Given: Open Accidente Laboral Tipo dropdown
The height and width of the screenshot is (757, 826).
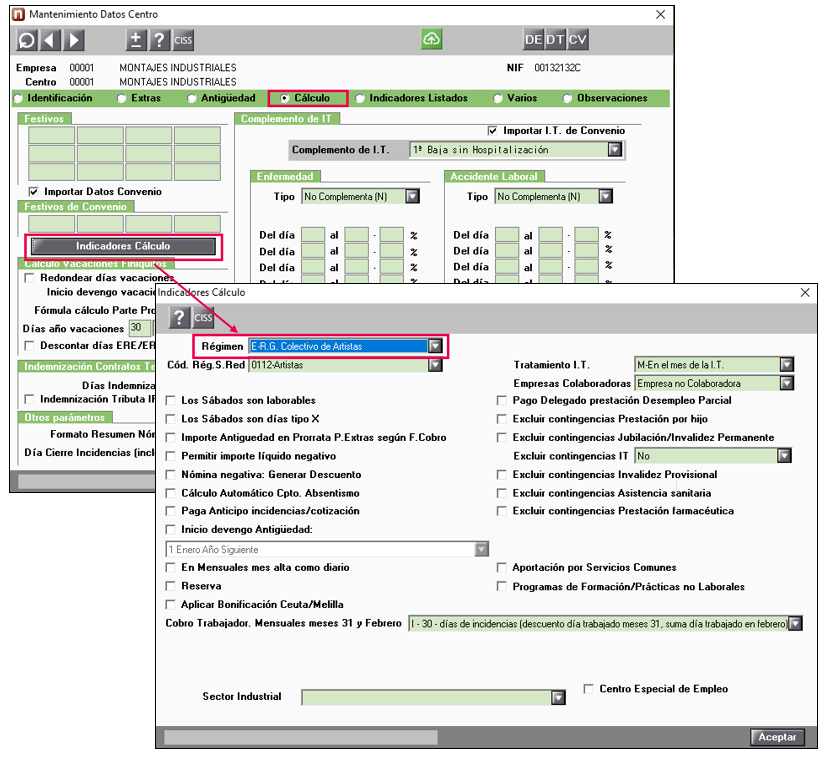Looking at the screenshot, I should click(x=606, y=196).
